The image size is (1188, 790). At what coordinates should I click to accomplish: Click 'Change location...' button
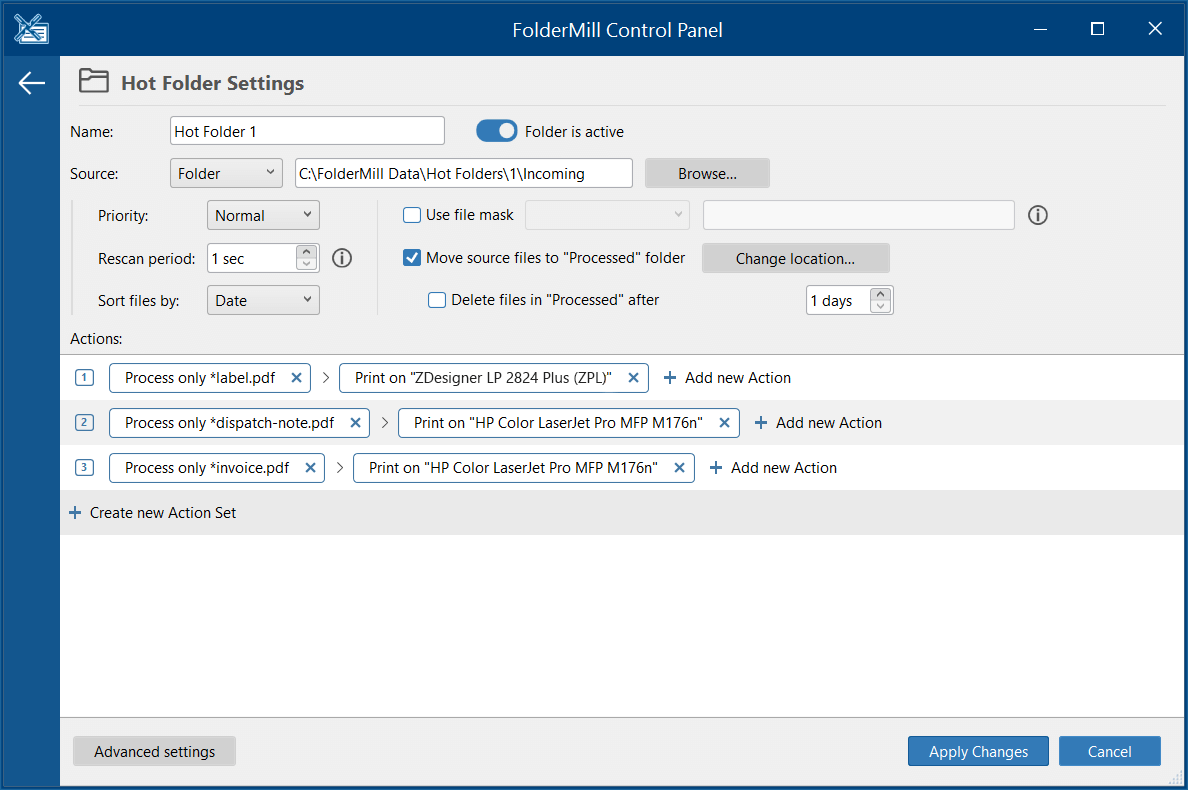click(x=796, y=258)
